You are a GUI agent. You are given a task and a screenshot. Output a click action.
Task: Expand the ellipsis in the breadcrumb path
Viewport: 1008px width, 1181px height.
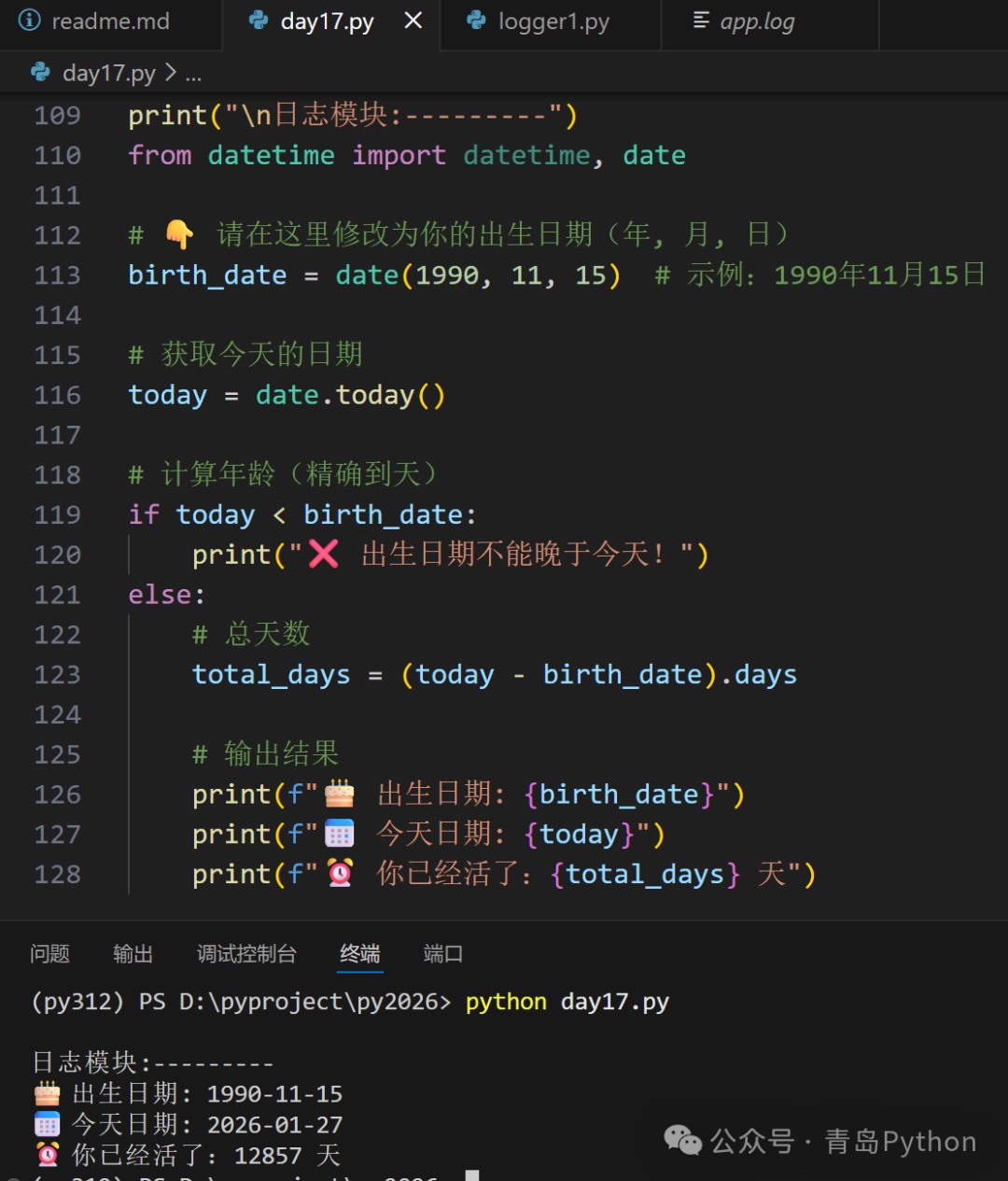(x=193, y=73)
